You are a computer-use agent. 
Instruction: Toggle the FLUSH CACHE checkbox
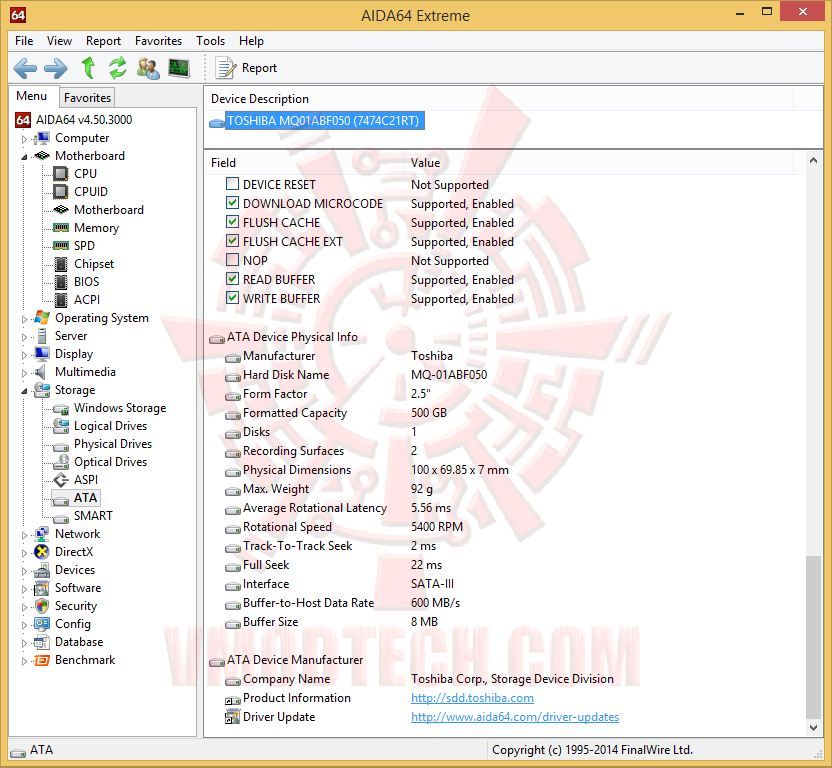click(232, 222)
